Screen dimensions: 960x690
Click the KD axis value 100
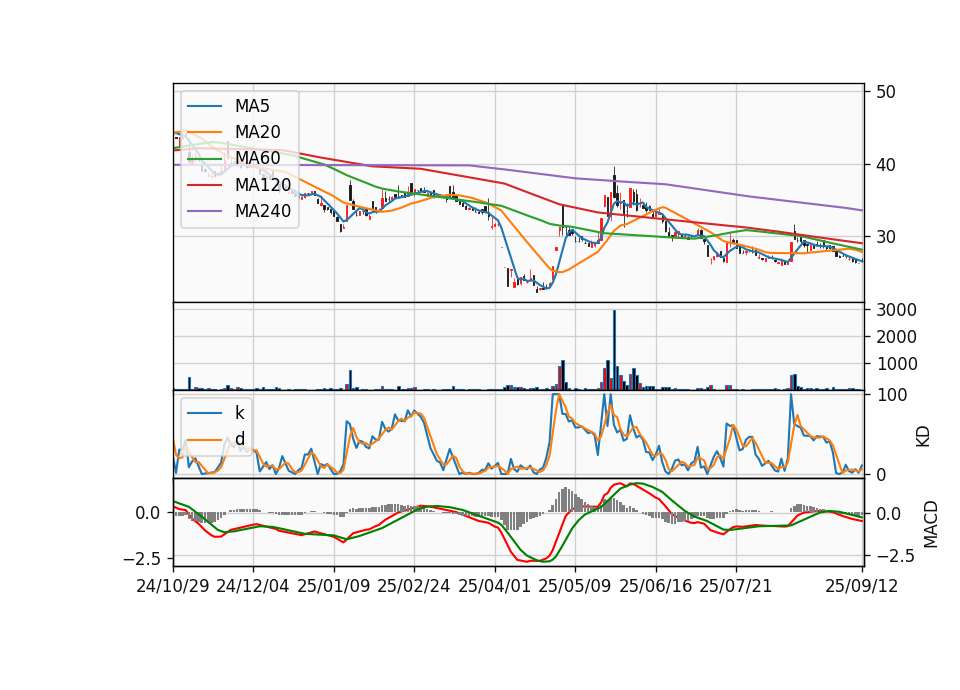[891, 395]
